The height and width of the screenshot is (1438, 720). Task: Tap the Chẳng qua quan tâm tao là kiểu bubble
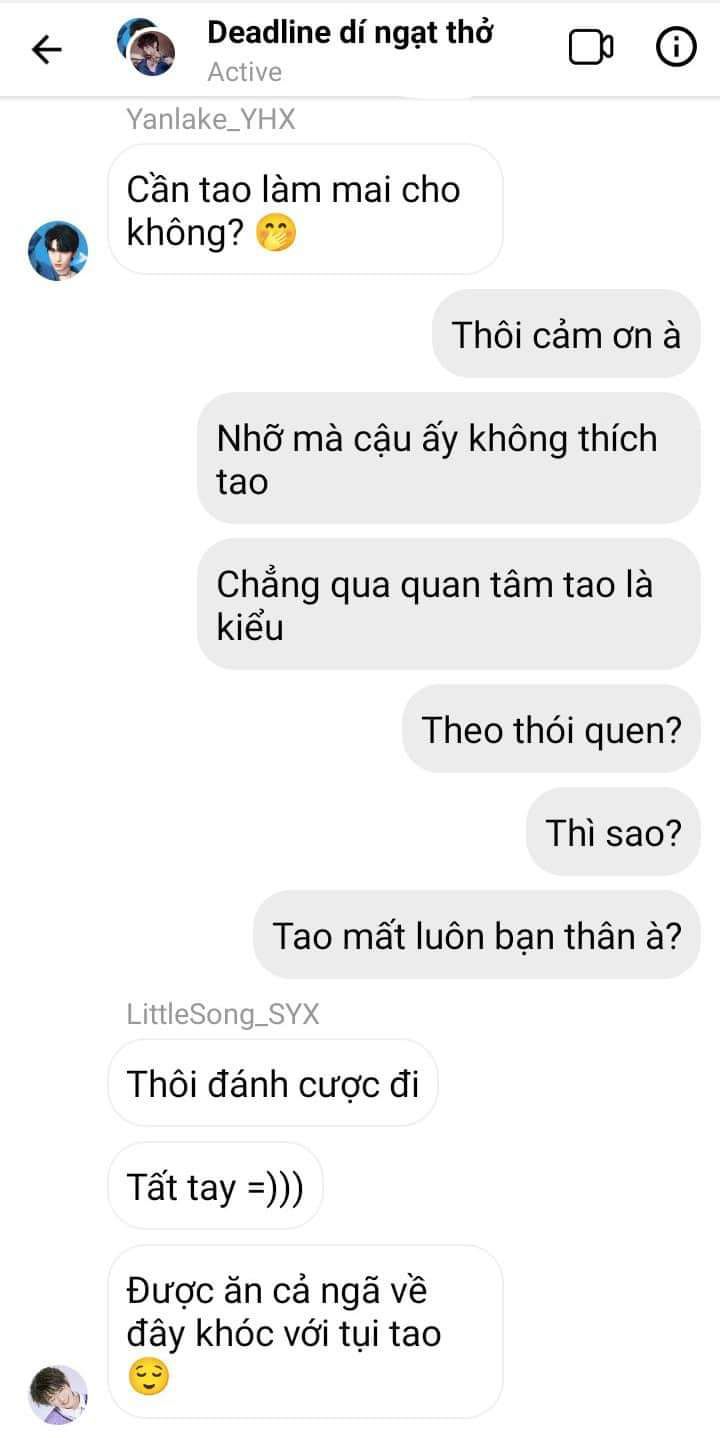448,605
